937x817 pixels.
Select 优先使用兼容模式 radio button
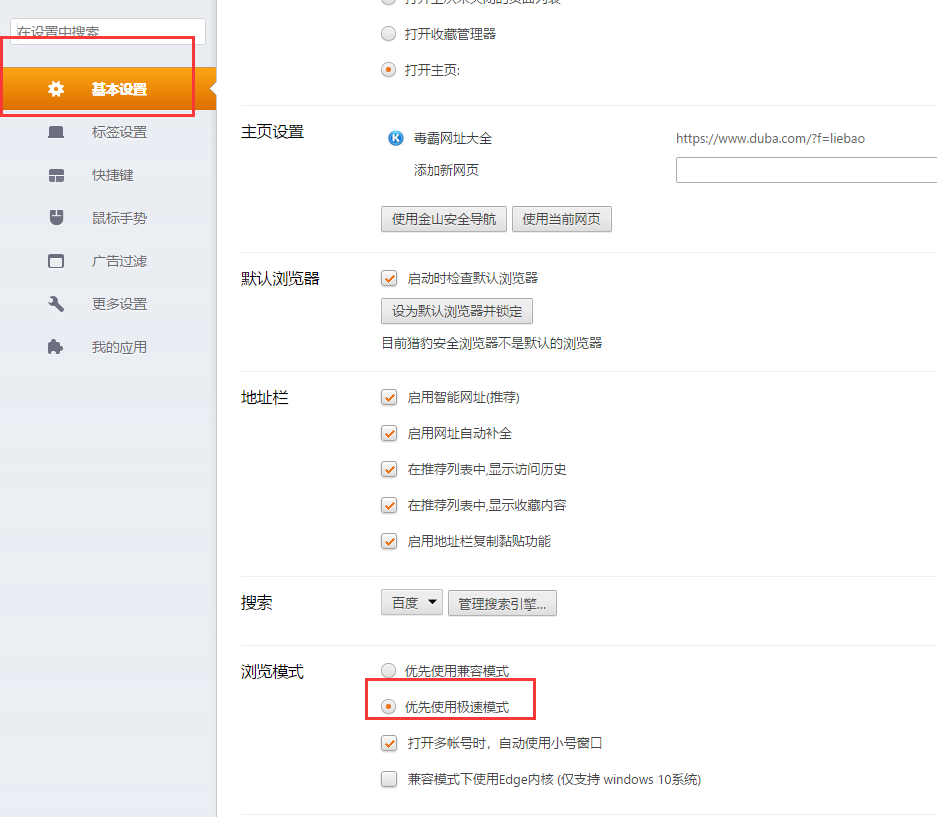click(x=389, y=671)
